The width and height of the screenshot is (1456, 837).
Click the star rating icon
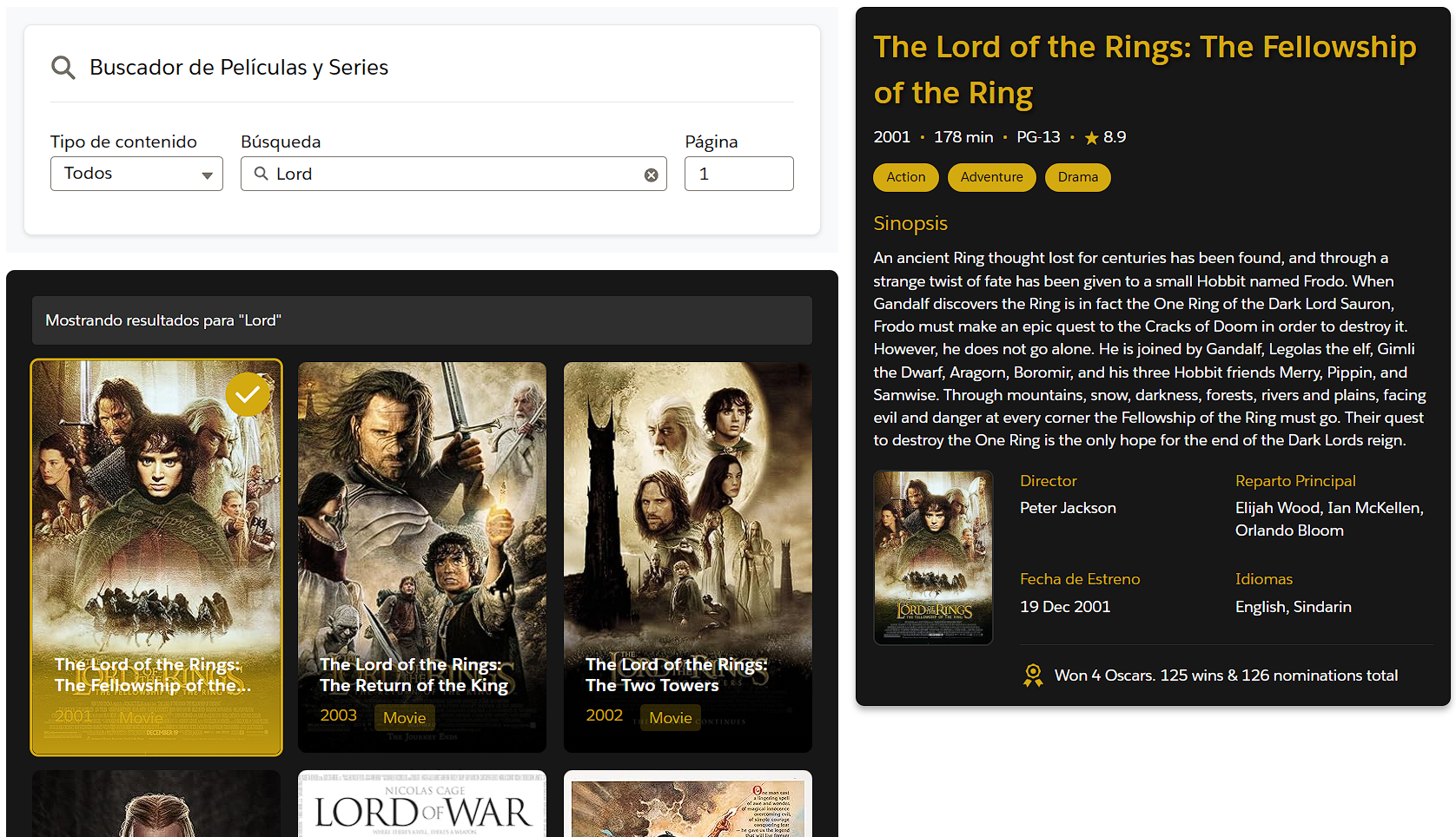coord(1091,137)
